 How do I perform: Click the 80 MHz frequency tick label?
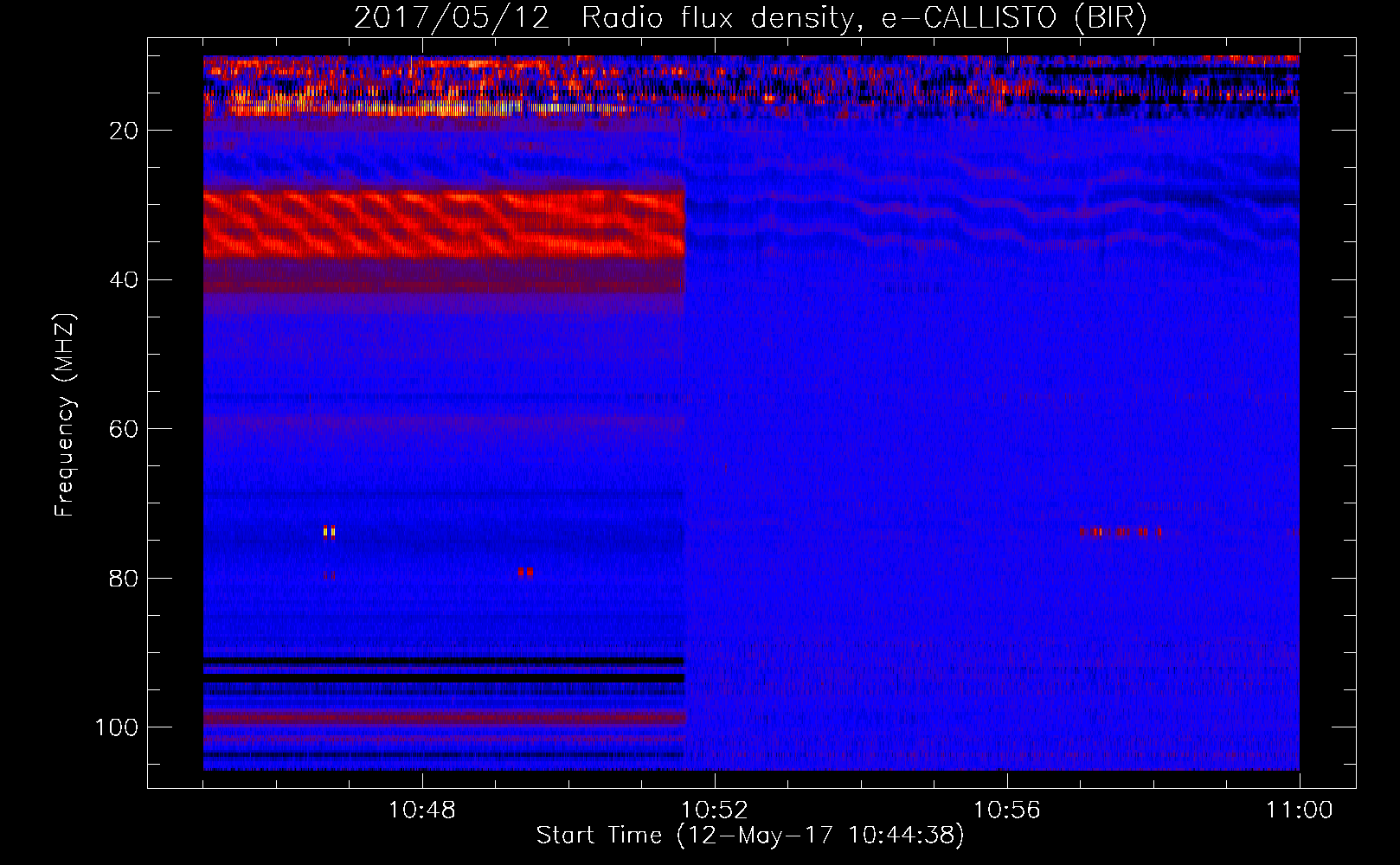click(x=125, y=578)
